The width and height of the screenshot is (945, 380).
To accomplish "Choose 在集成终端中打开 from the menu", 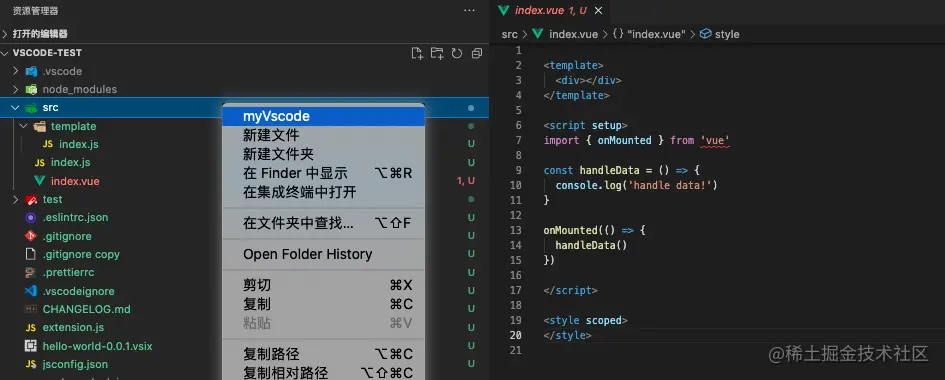I will (324, 193).
